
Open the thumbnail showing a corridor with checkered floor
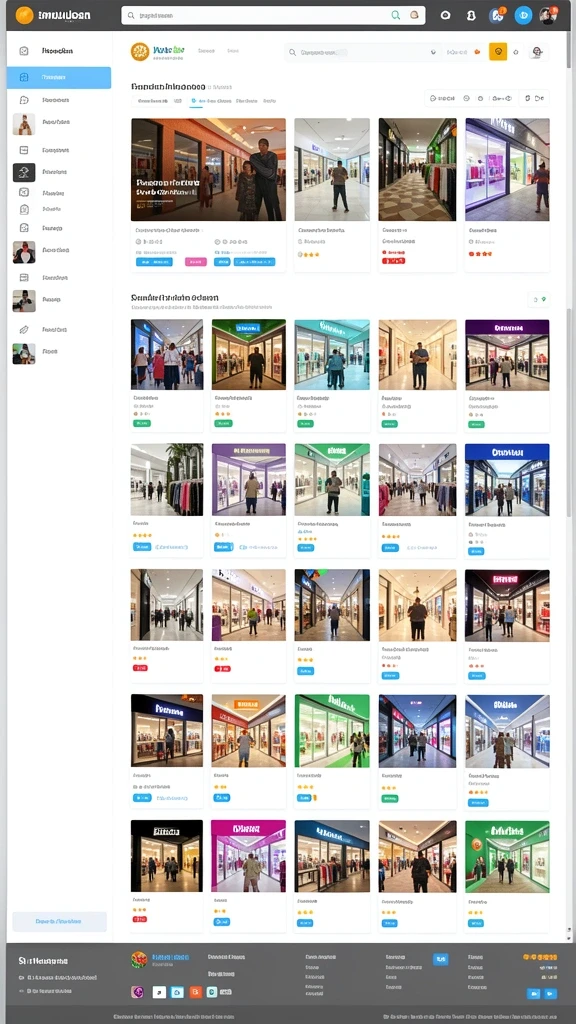(417, 170)
